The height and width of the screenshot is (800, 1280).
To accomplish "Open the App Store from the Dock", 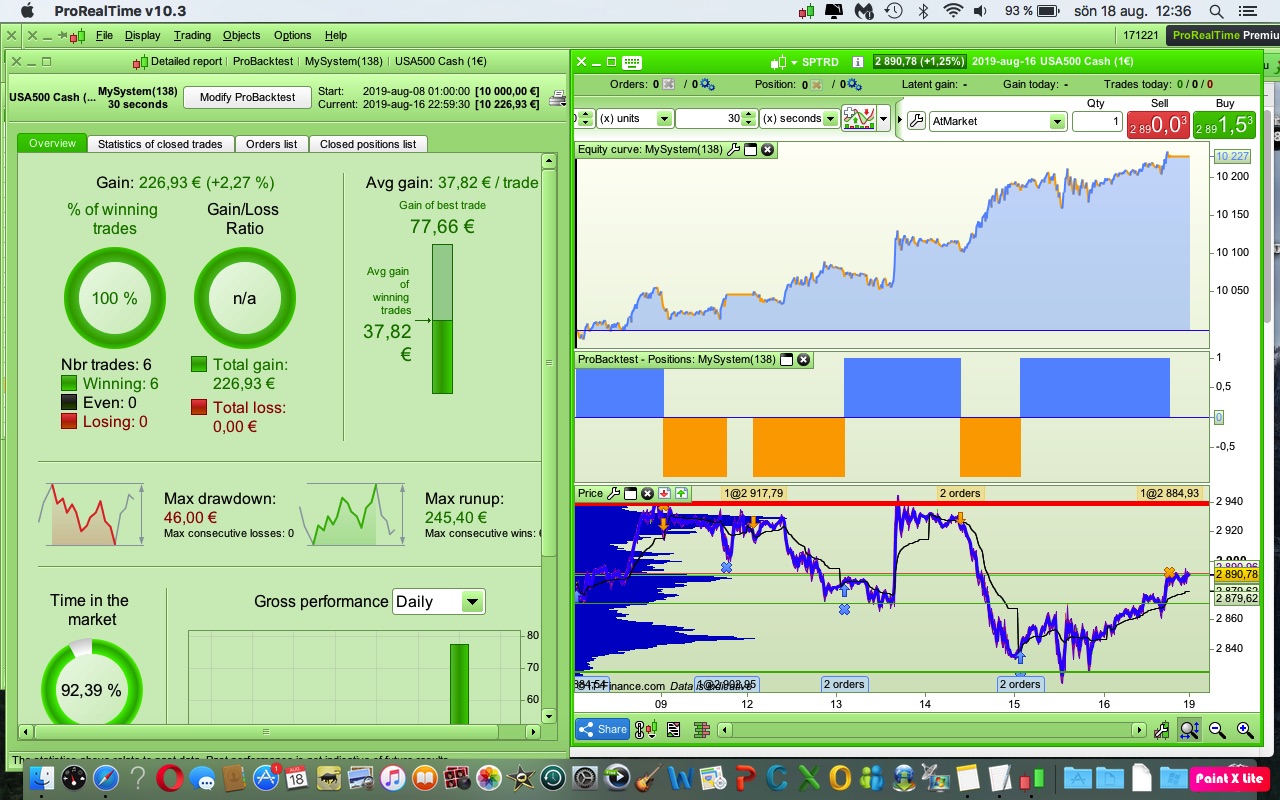I will (x=265, y=777).
